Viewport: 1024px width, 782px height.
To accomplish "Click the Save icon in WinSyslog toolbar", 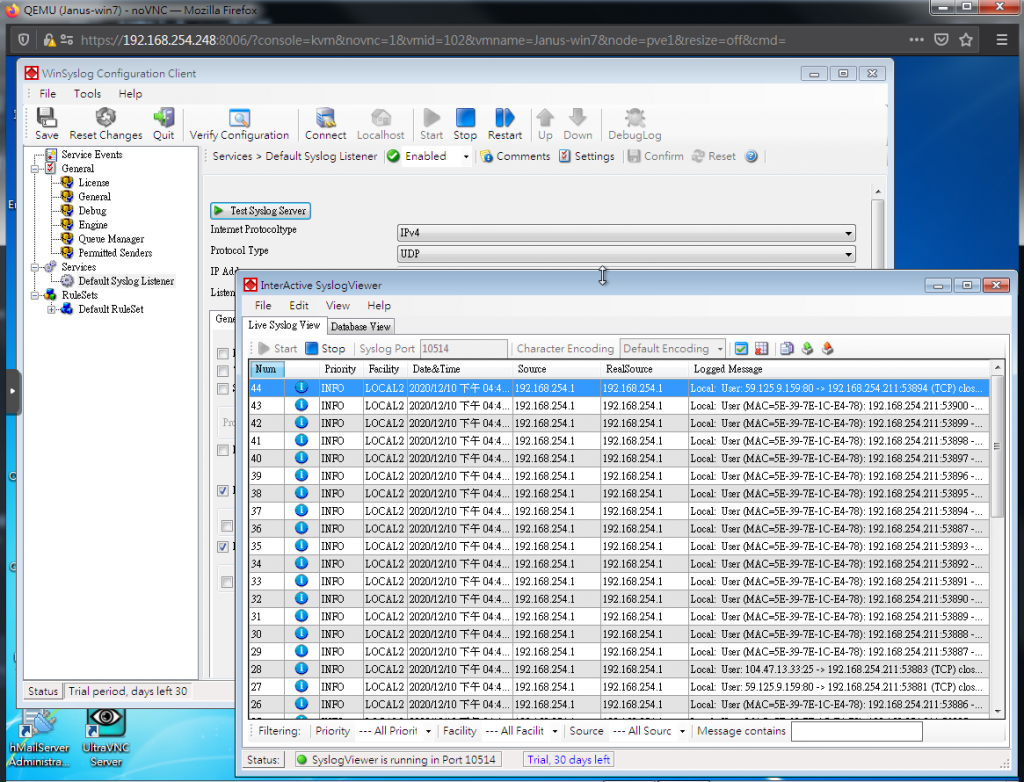I will coord(46,118).
